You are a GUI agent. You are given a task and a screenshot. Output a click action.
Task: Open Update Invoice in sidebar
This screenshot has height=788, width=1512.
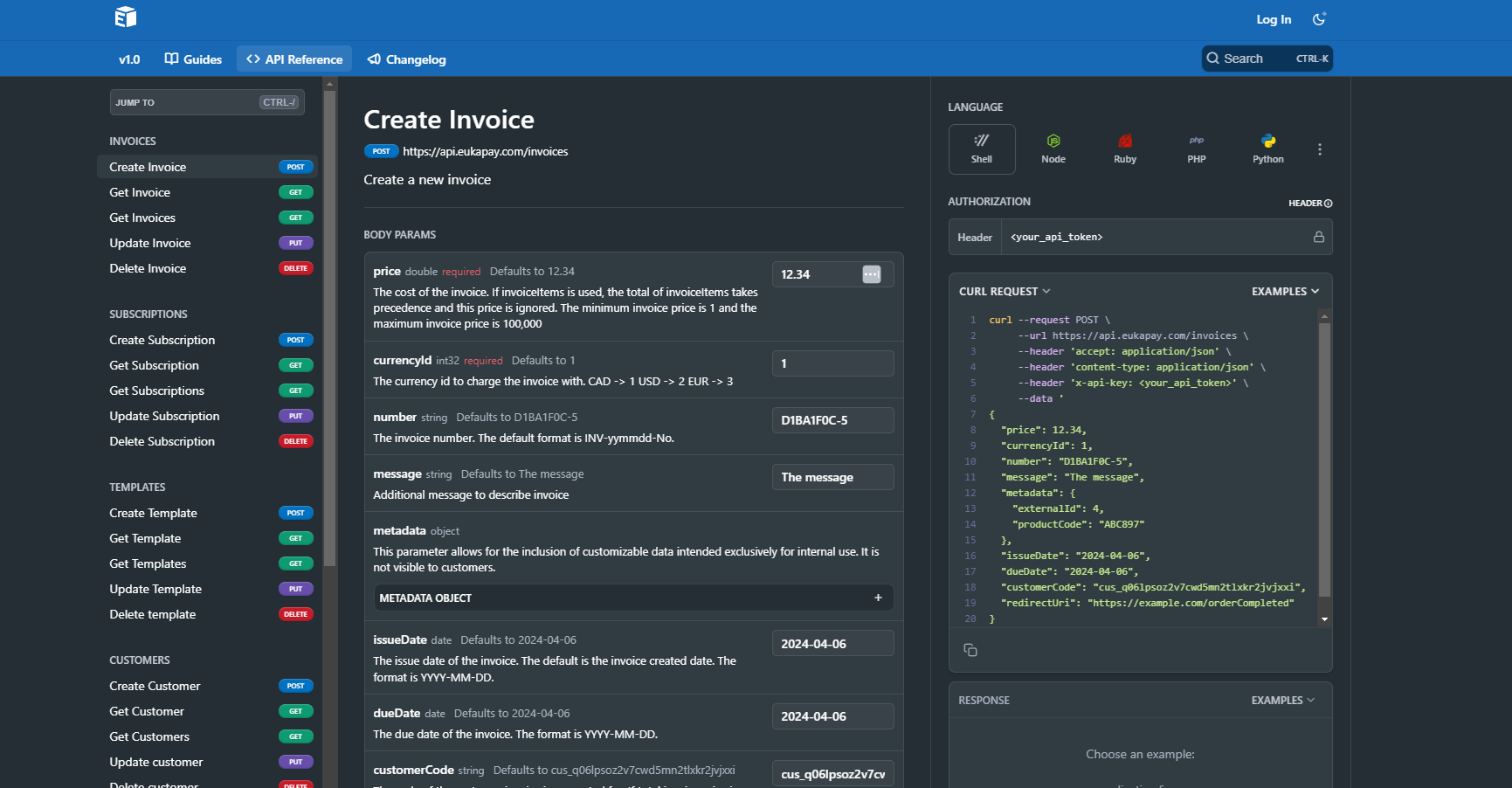(x=207, y=243)
